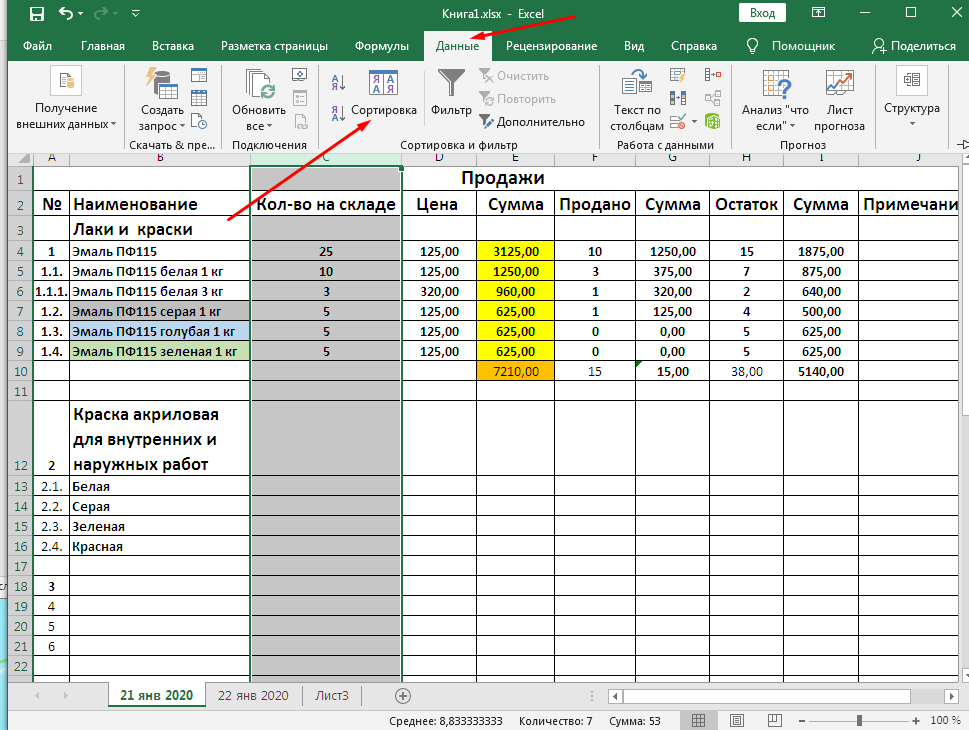Open ribbon display options icon
Viewport: 969px width, 730px height.
coord(818,13)
